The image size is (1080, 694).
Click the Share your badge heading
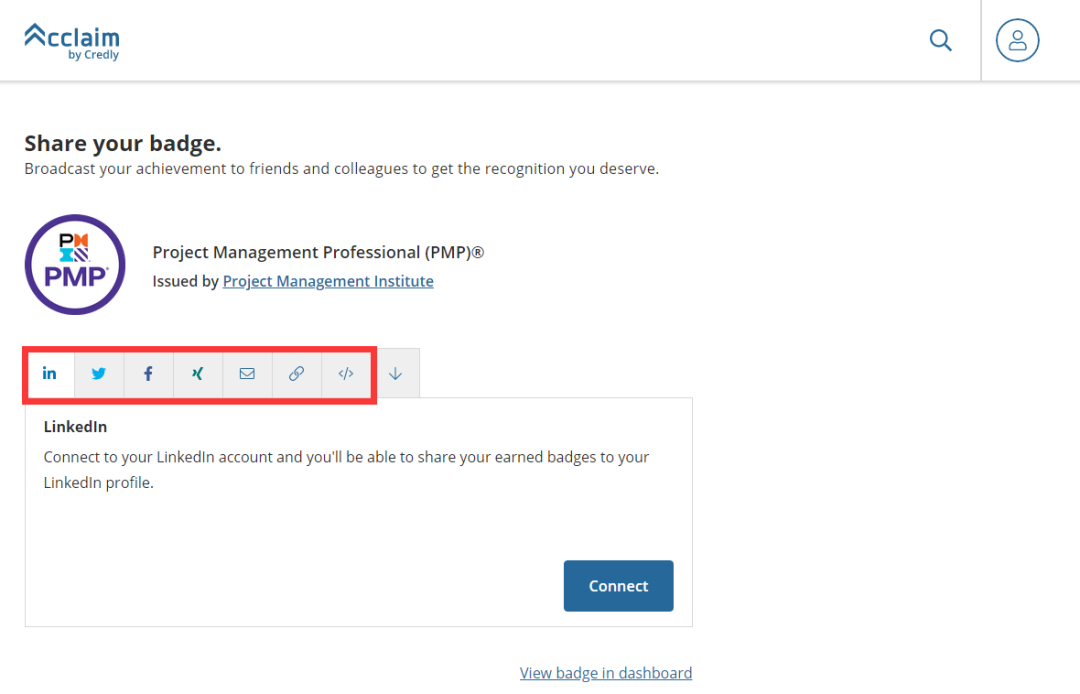(x=123, y=143)
